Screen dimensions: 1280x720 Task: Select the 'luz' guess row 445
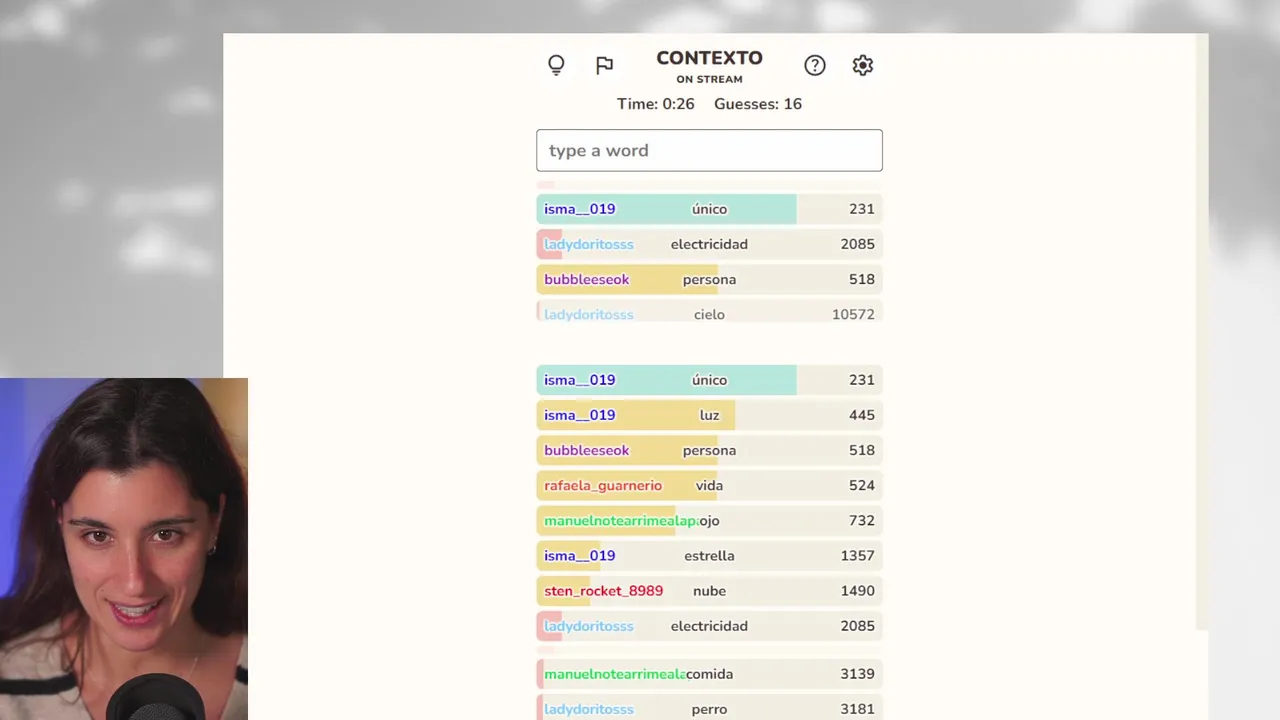[x=709, y=415]
